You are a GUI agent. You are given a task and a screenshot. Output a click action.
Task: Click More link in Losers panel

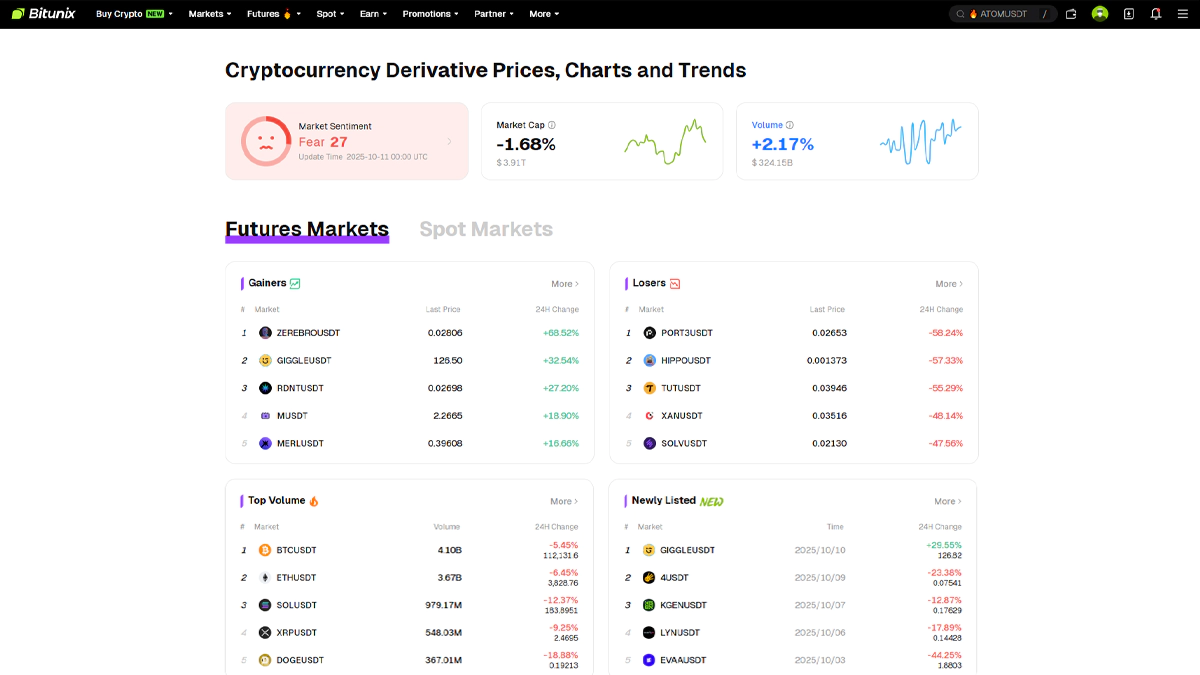click(x=948, y=284)
